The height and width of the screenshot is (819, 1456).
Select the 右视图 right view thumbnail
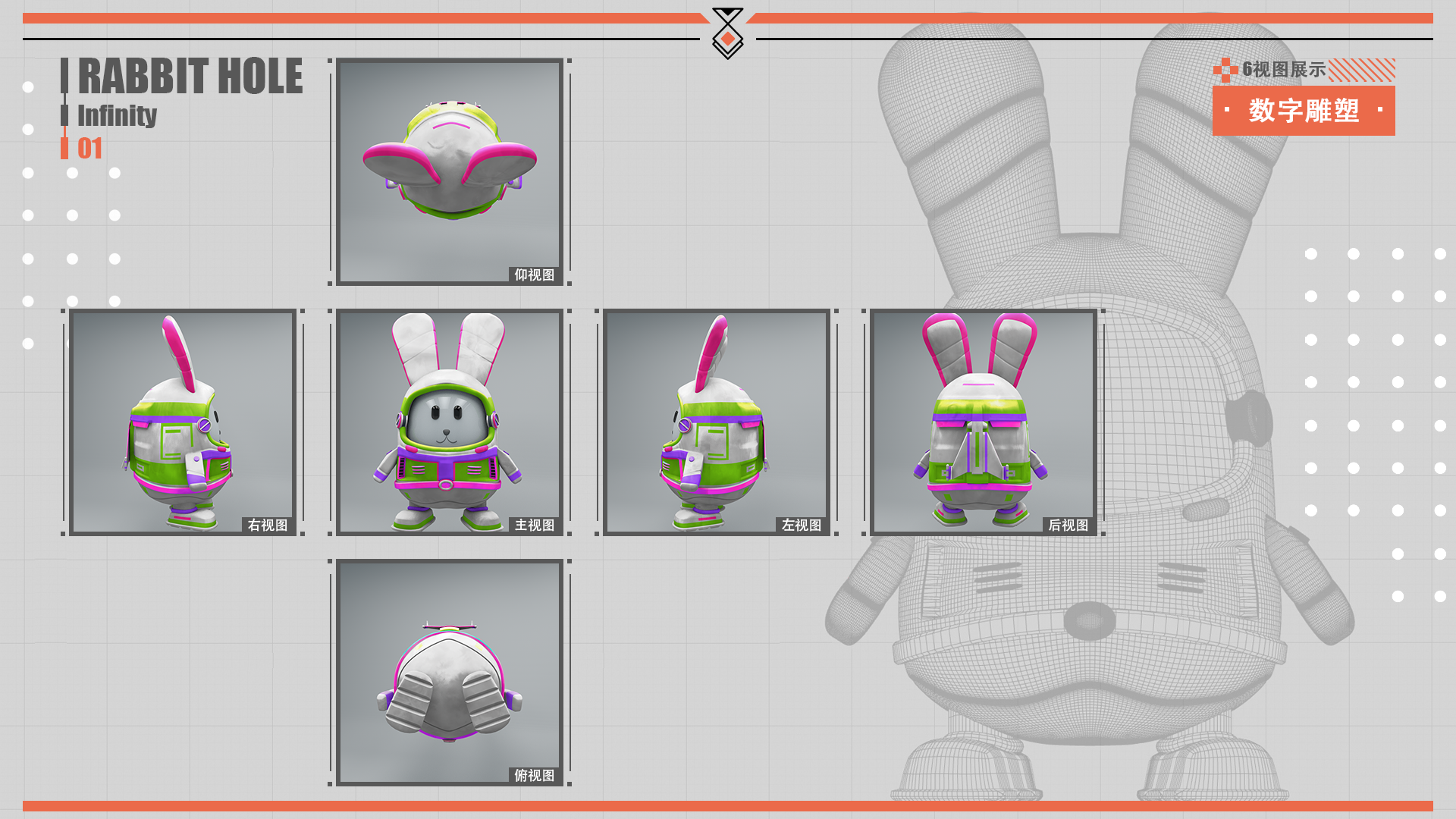point(183,422)
